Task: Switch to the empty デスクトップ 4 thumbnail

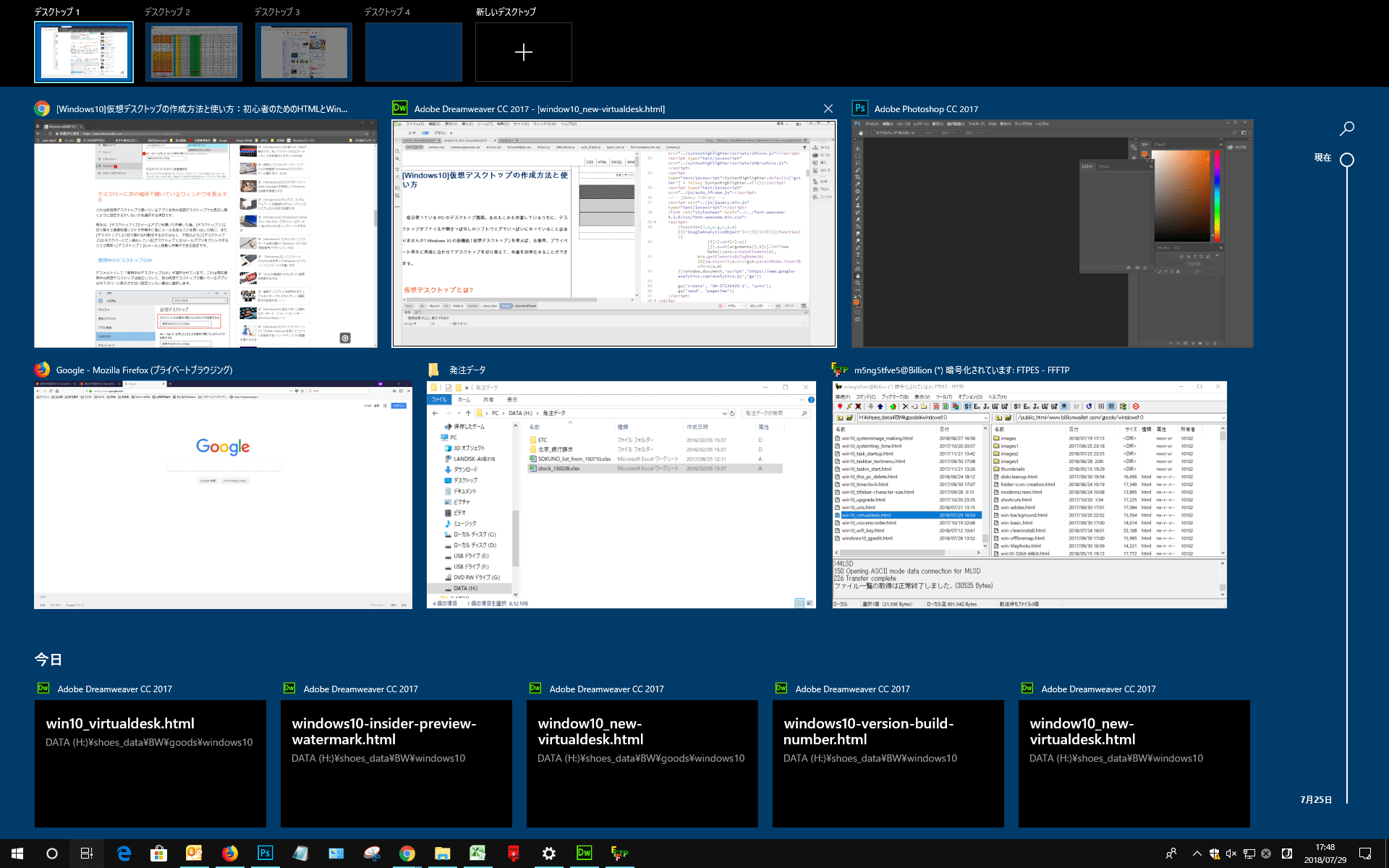Action: click(x=414, y=52)
